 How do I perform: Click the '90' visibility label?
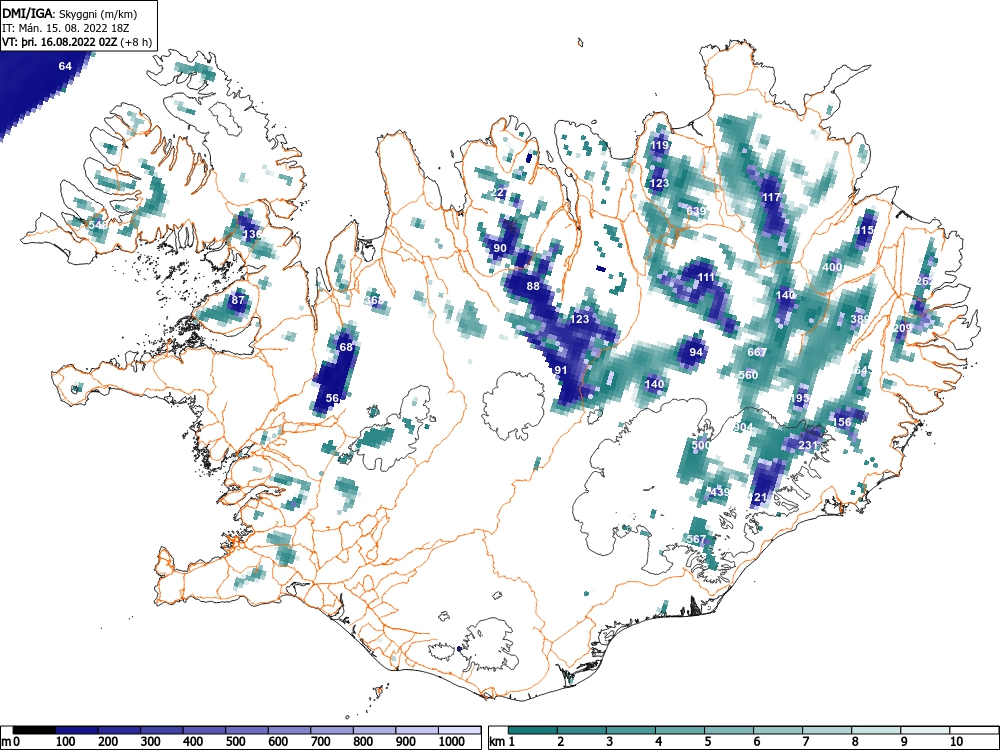(500, 248)
